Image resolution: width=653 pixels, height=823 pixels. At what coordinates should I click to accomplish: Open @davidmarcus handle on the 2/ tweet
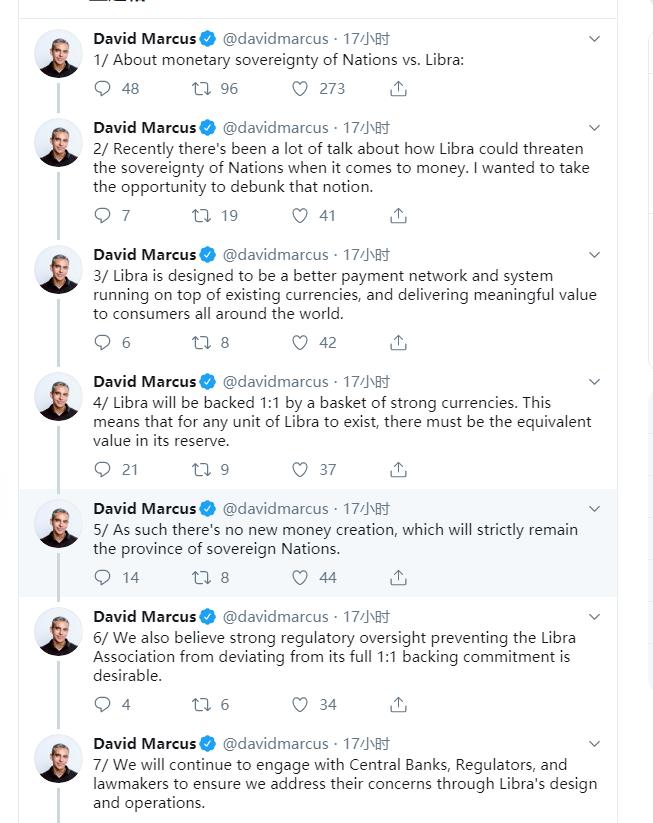coord(276,128)
